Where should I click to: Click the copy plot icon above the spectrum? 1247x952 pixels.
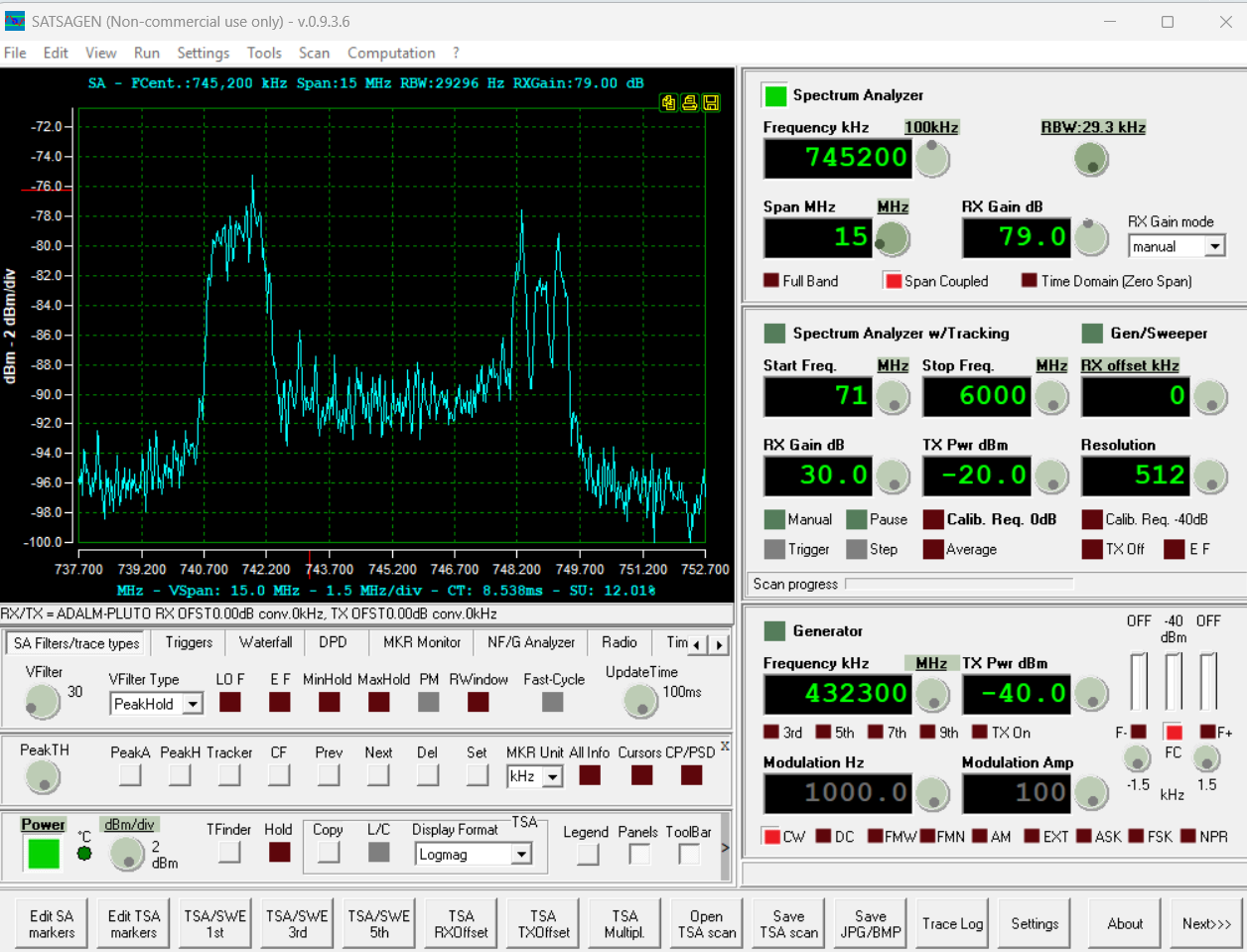pos(668,102)
